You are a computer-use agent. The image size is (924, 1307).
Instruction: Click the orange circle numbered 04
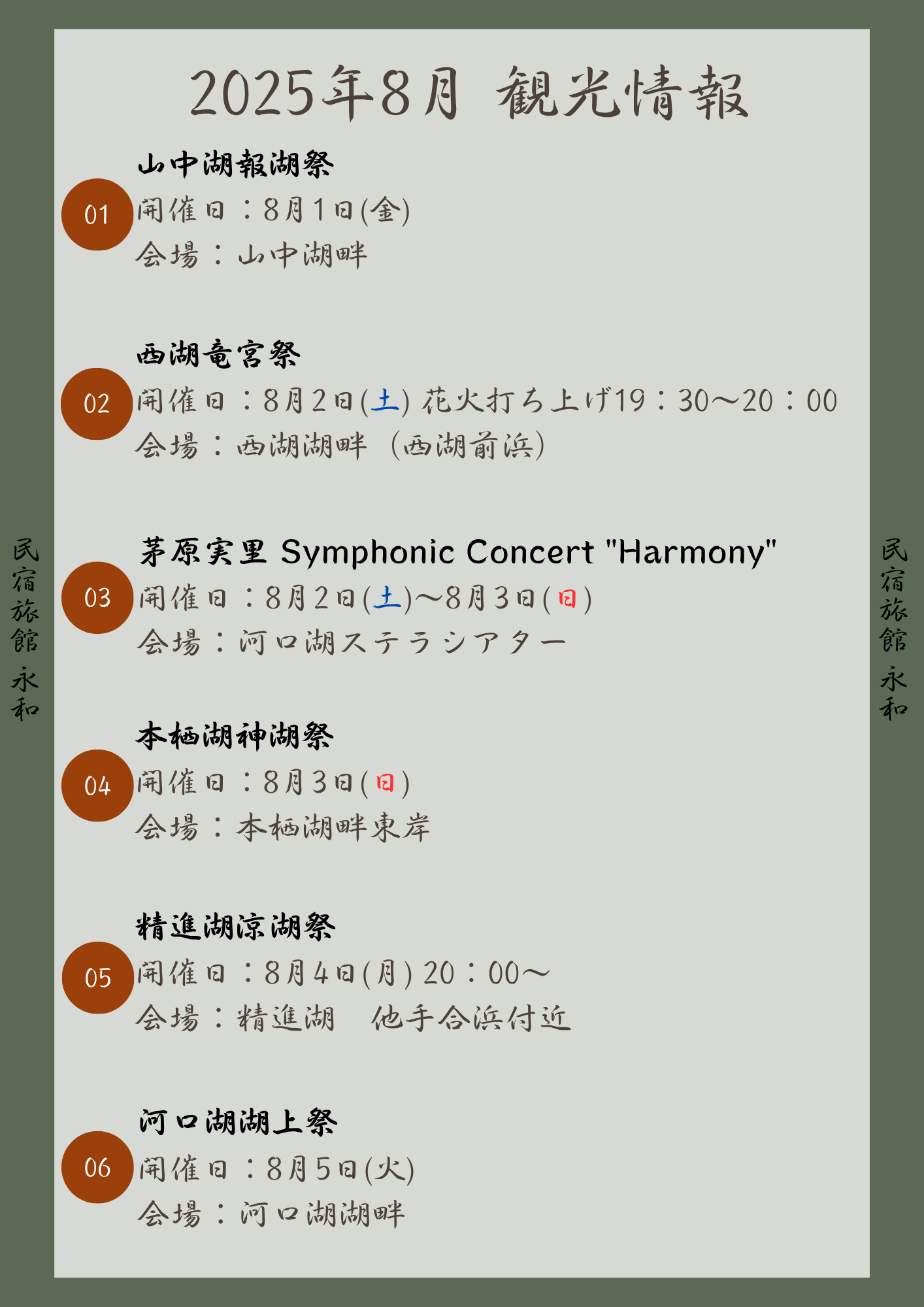[97, 786]
